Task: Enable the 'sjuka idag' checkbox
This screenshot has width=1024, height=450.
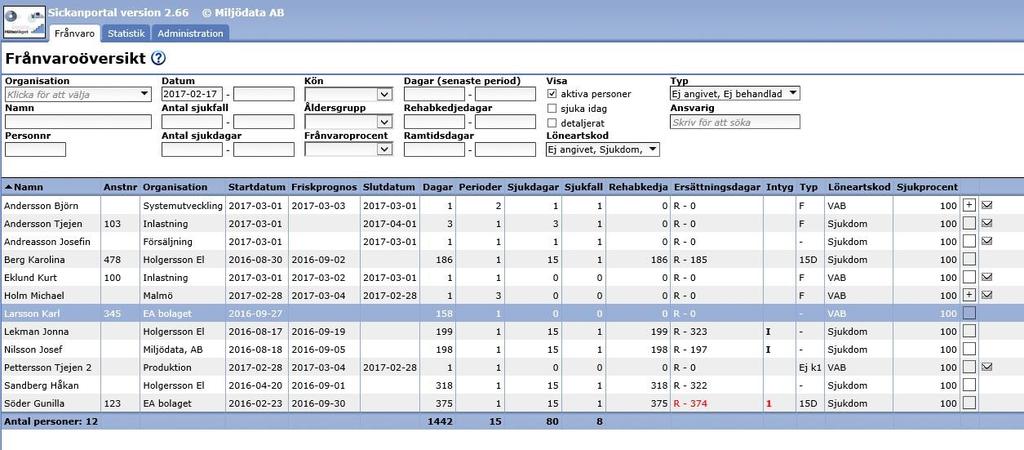Action: click(x=552, y=108)
